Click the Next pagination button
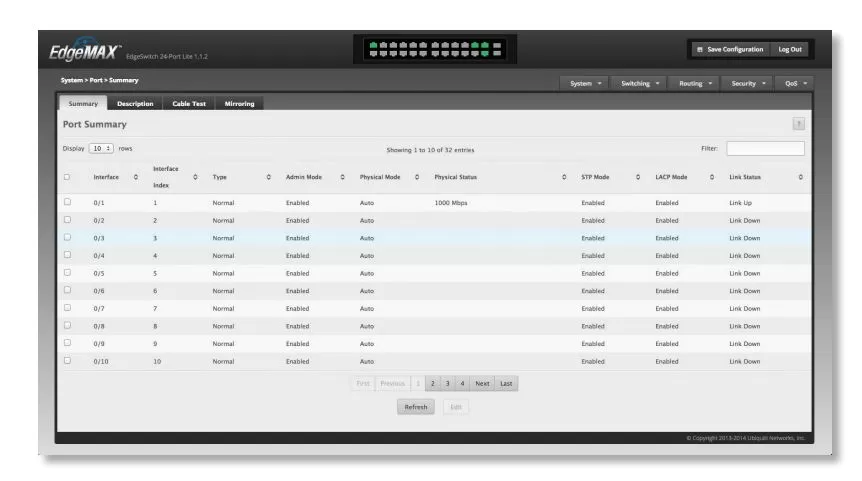Image resolution: width=862 pixels, height=481 pixels. point(482,383)
